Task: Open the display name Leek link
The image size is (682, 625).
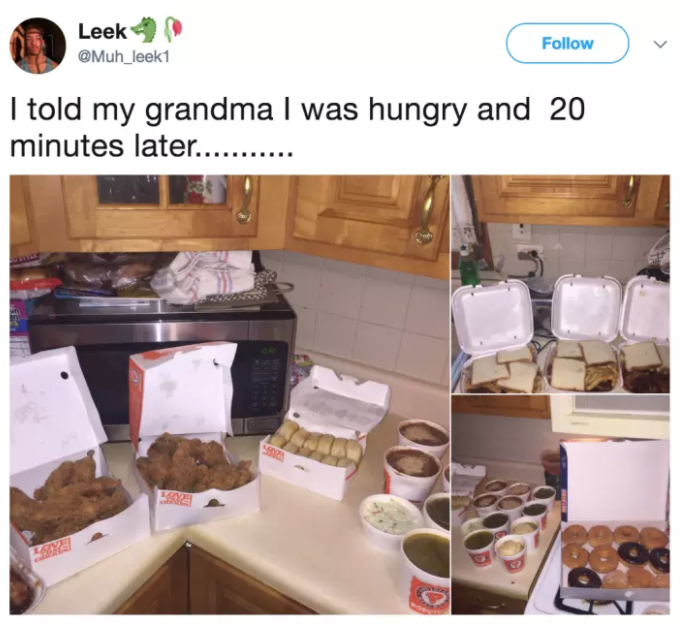Action: point(102,31)
